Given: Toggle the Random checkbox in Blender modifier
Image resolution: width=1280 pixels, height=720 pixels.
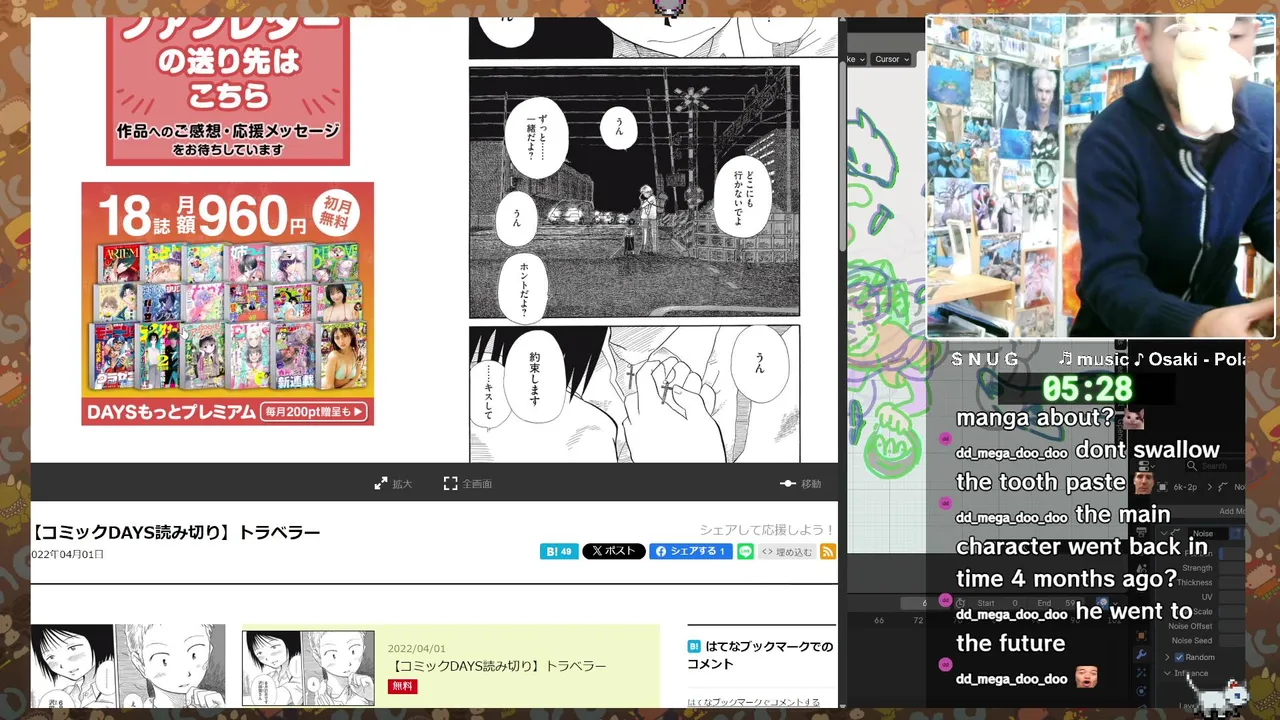Looking at the screenshot, I should pos(1179,657).
